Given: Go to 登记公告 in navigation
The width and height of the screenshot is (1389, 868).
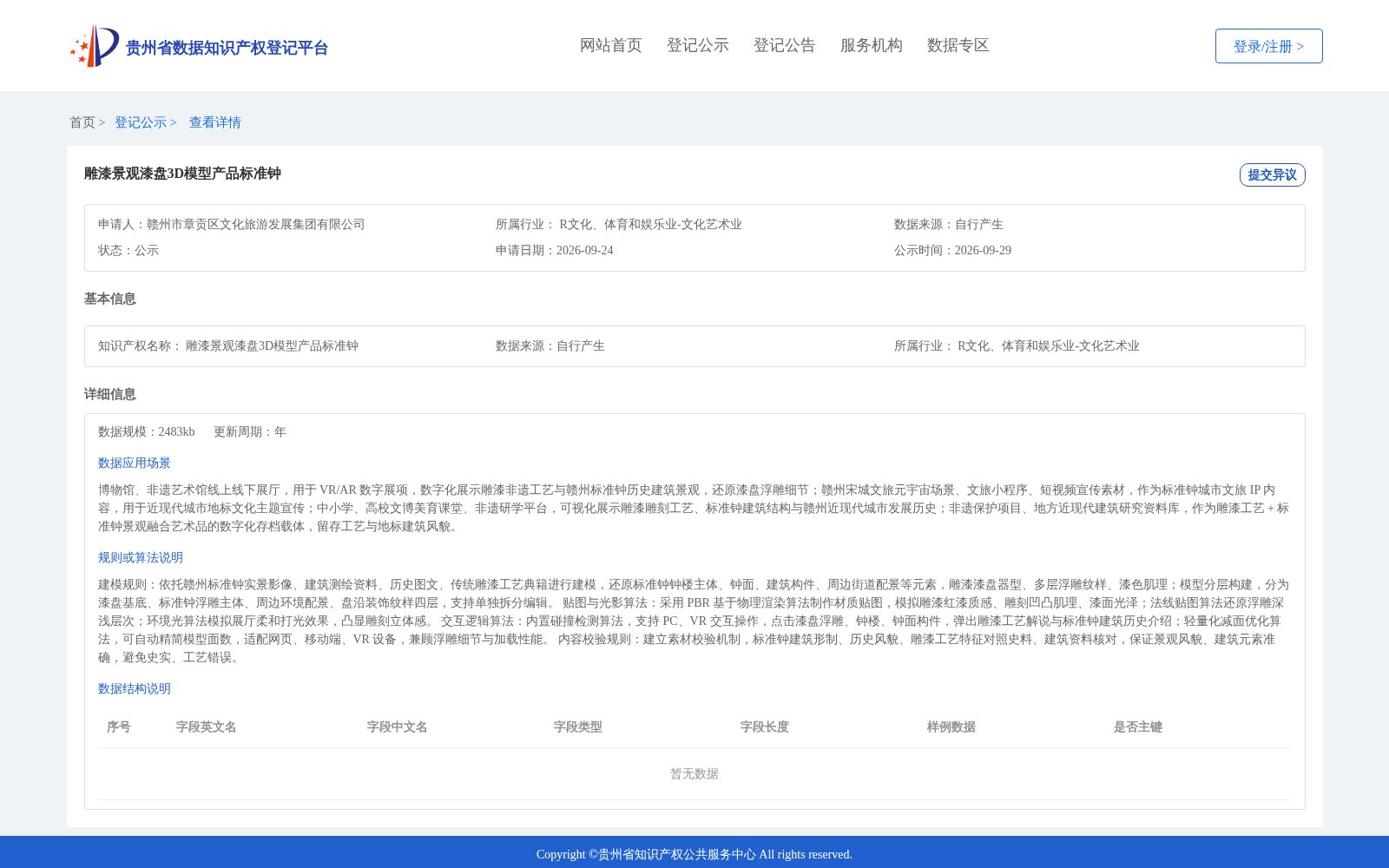Looking at the screenshot, I should [x=785, y=45].
